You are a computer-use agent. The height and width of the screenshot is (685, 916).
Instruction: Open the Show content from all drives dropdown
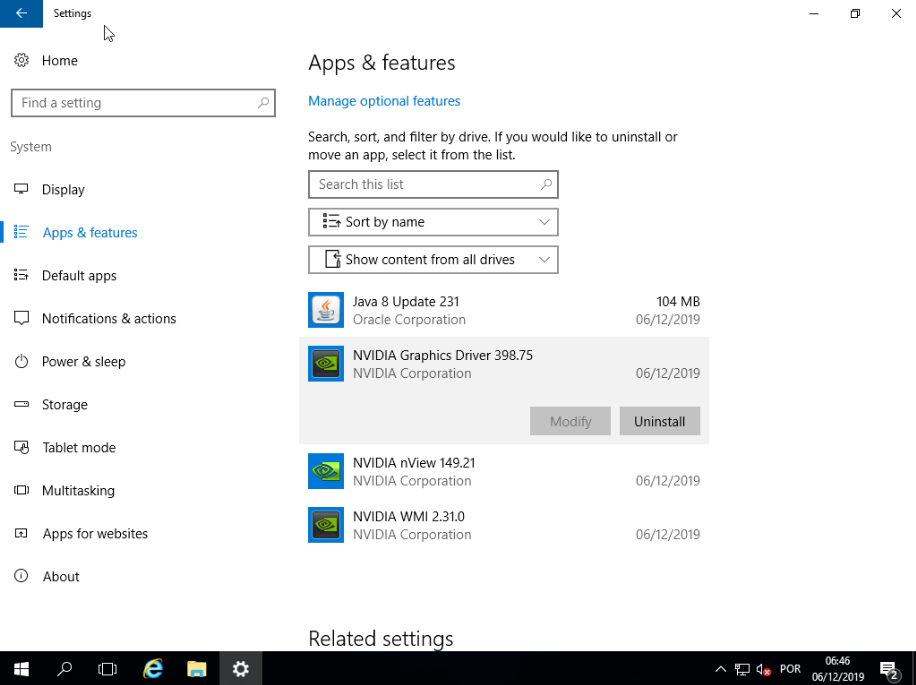(x=433, y=260)
